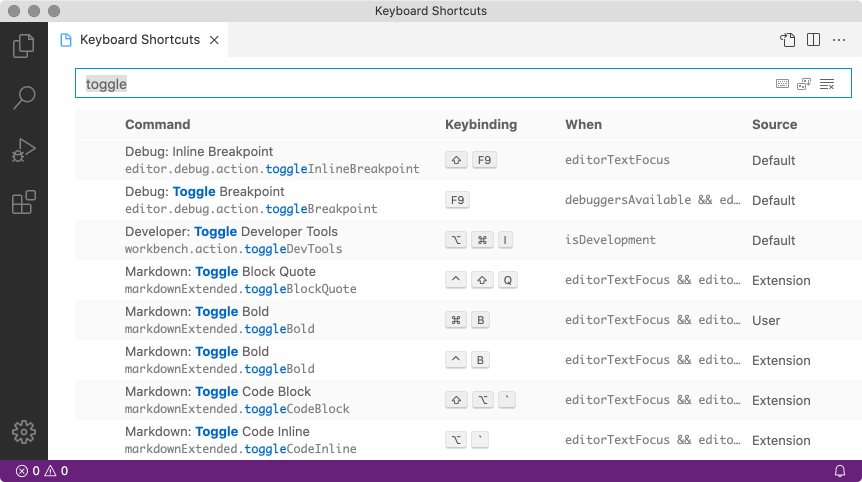Toggle Record Keys keyboard icon in search
Viewport: 862px width, 482px height.
(x=782, y=84)
